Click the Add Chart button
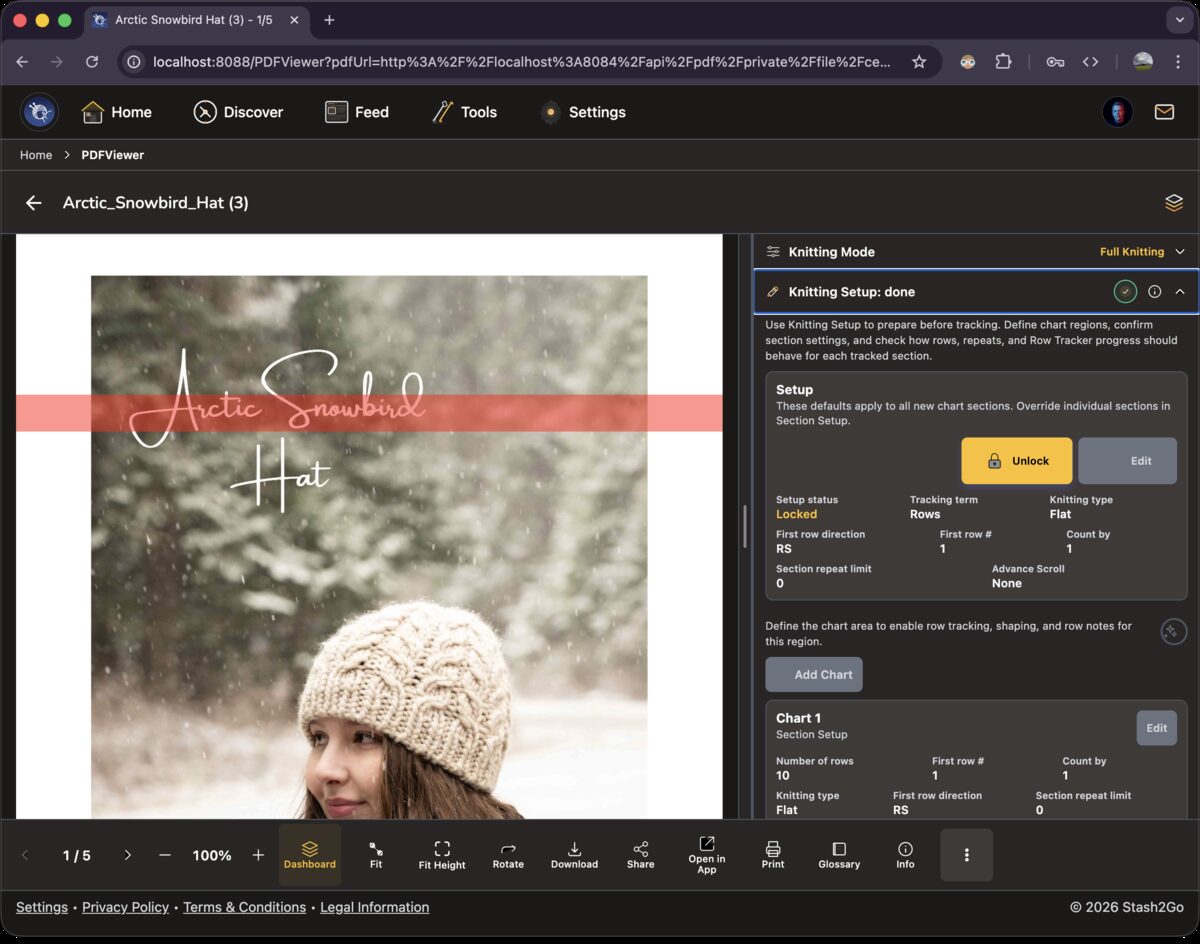1200x944 pixels. 813,674
